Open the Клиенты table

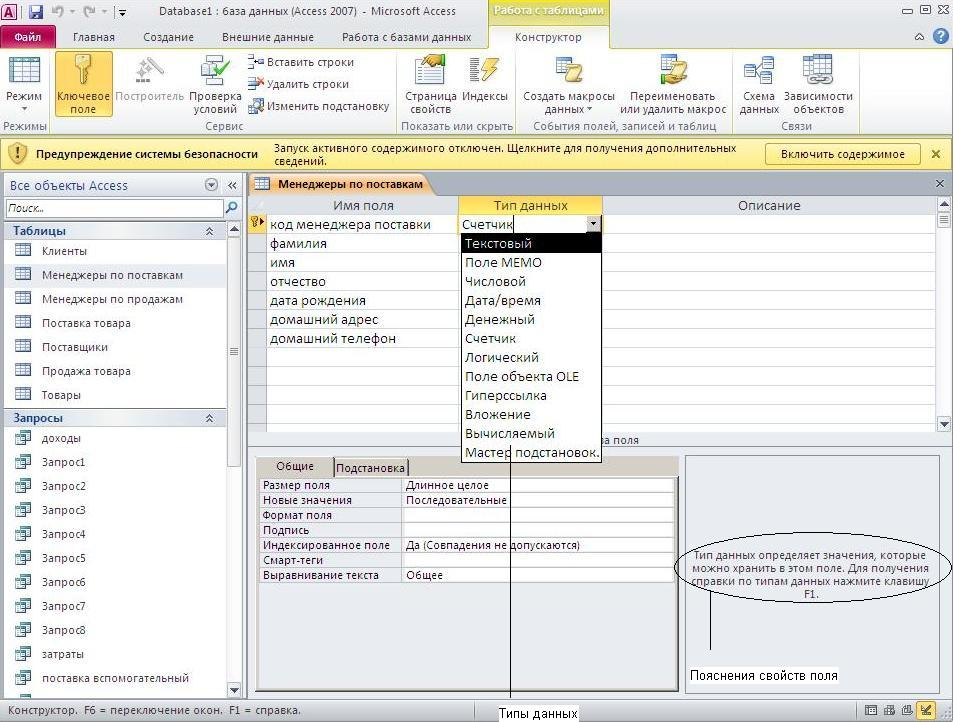coord(64,251)
